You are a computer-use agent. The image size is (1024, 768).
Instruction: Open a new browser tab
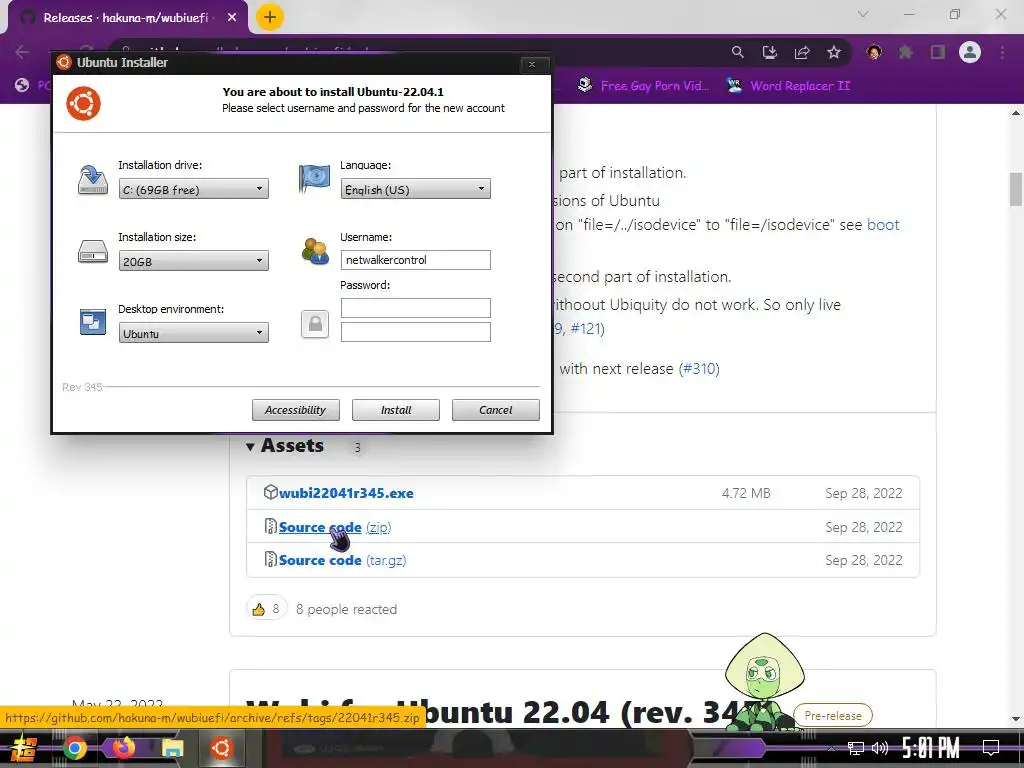[x=270, y=18]
